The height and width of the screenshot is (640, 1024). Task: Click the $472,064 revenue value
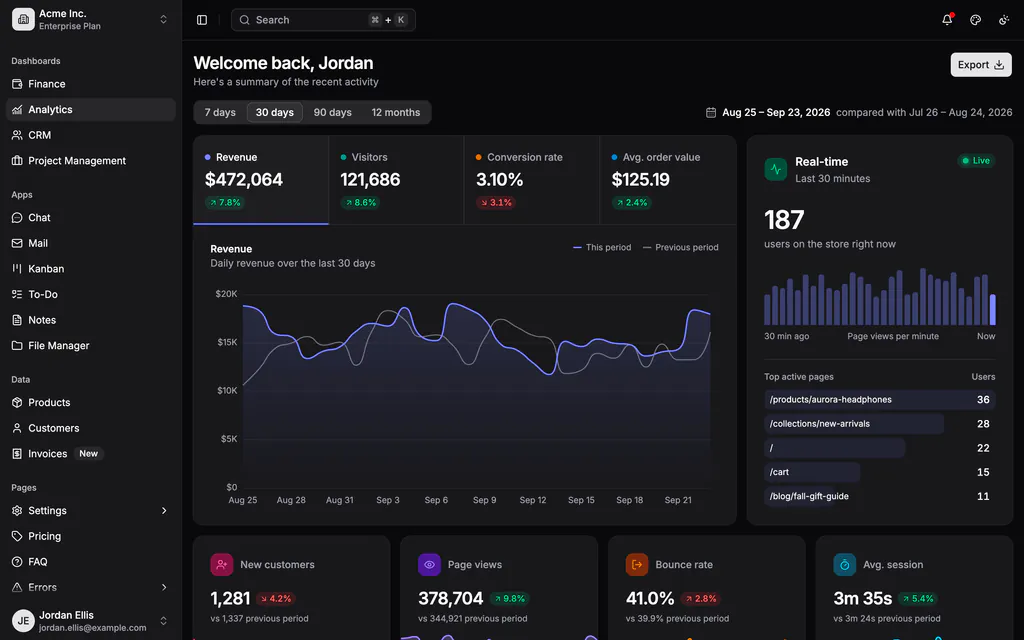(244, 180)
